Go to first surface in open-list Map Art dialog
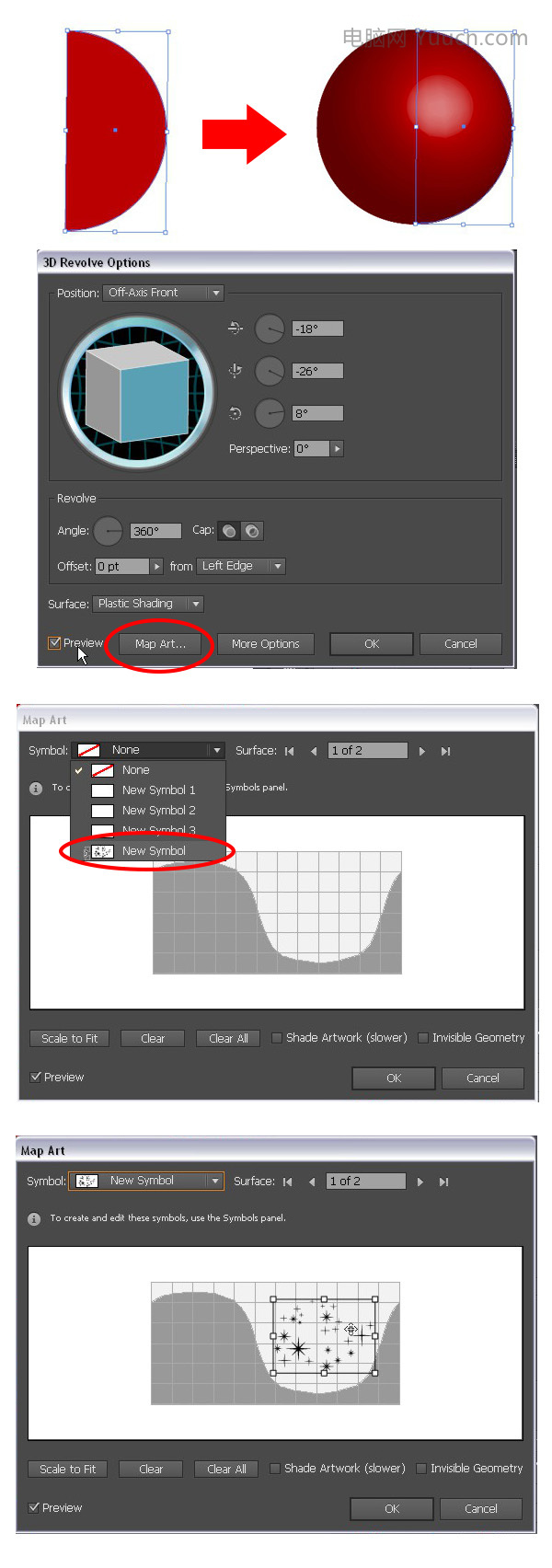Screen dimensions: 552x1568 [290, 751]
